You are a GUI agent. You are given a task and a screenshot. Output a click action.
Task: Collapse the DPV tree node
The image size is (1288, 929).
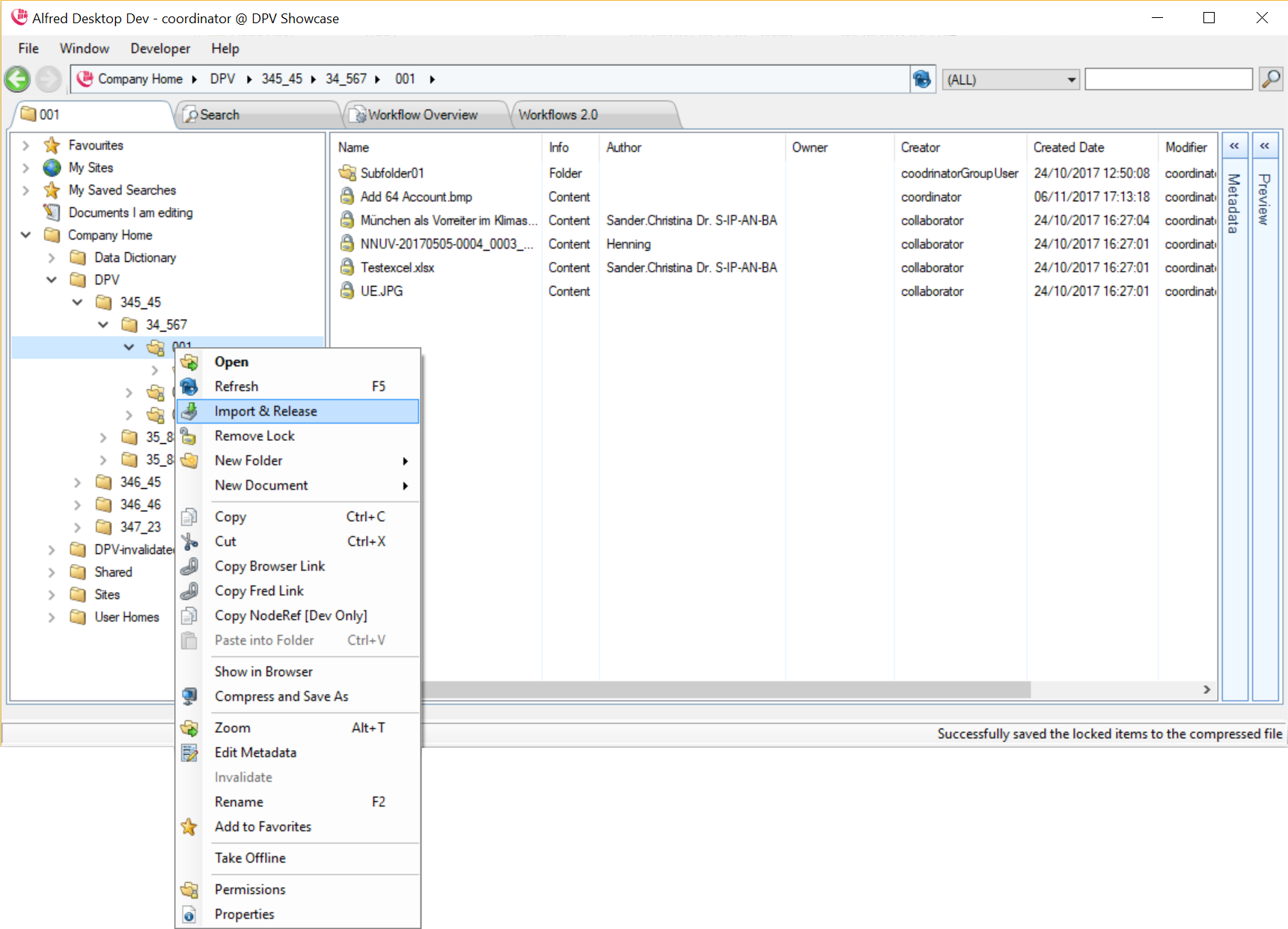click(52, 280)
